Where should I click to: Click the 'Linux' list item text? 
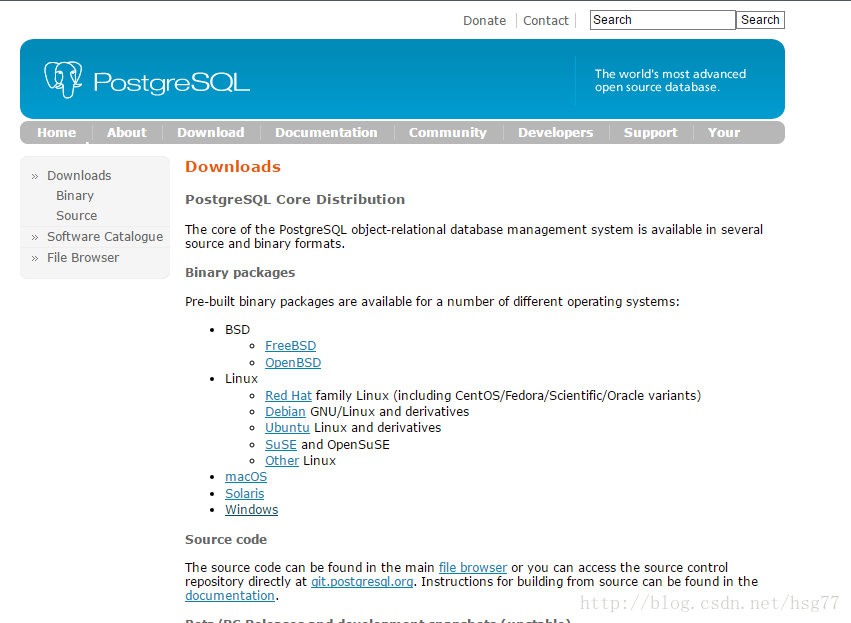pos(242,379)
